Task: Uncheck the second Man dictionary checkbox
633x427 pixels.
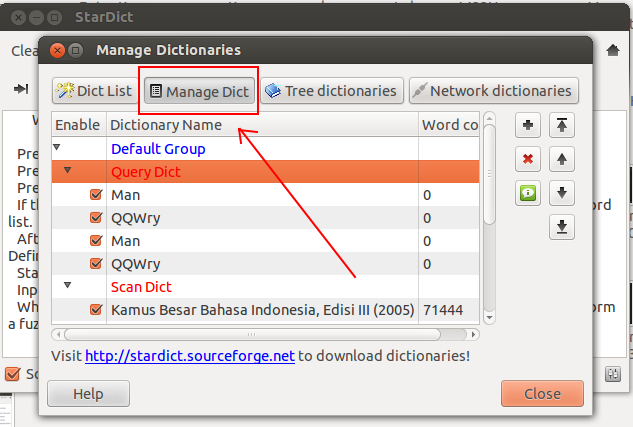Action: coord(96,241)
